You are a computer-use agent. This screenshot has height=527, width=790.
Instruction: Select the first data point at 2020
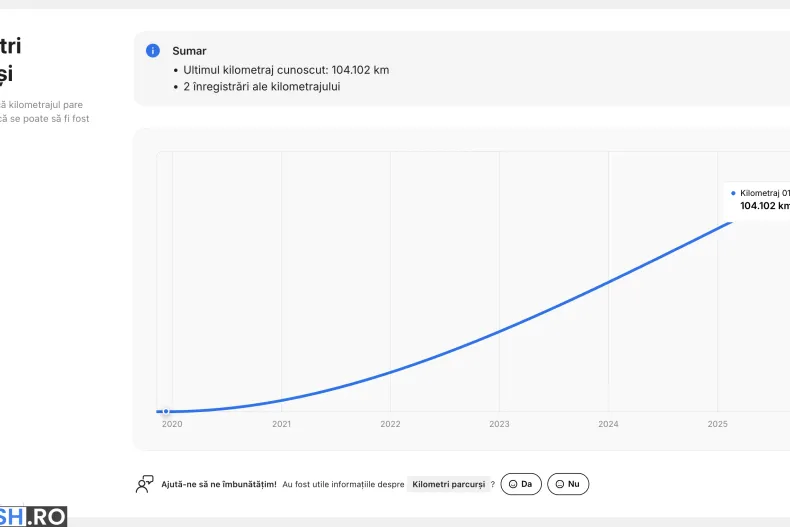pyautogui.click(x=166, y=412)
